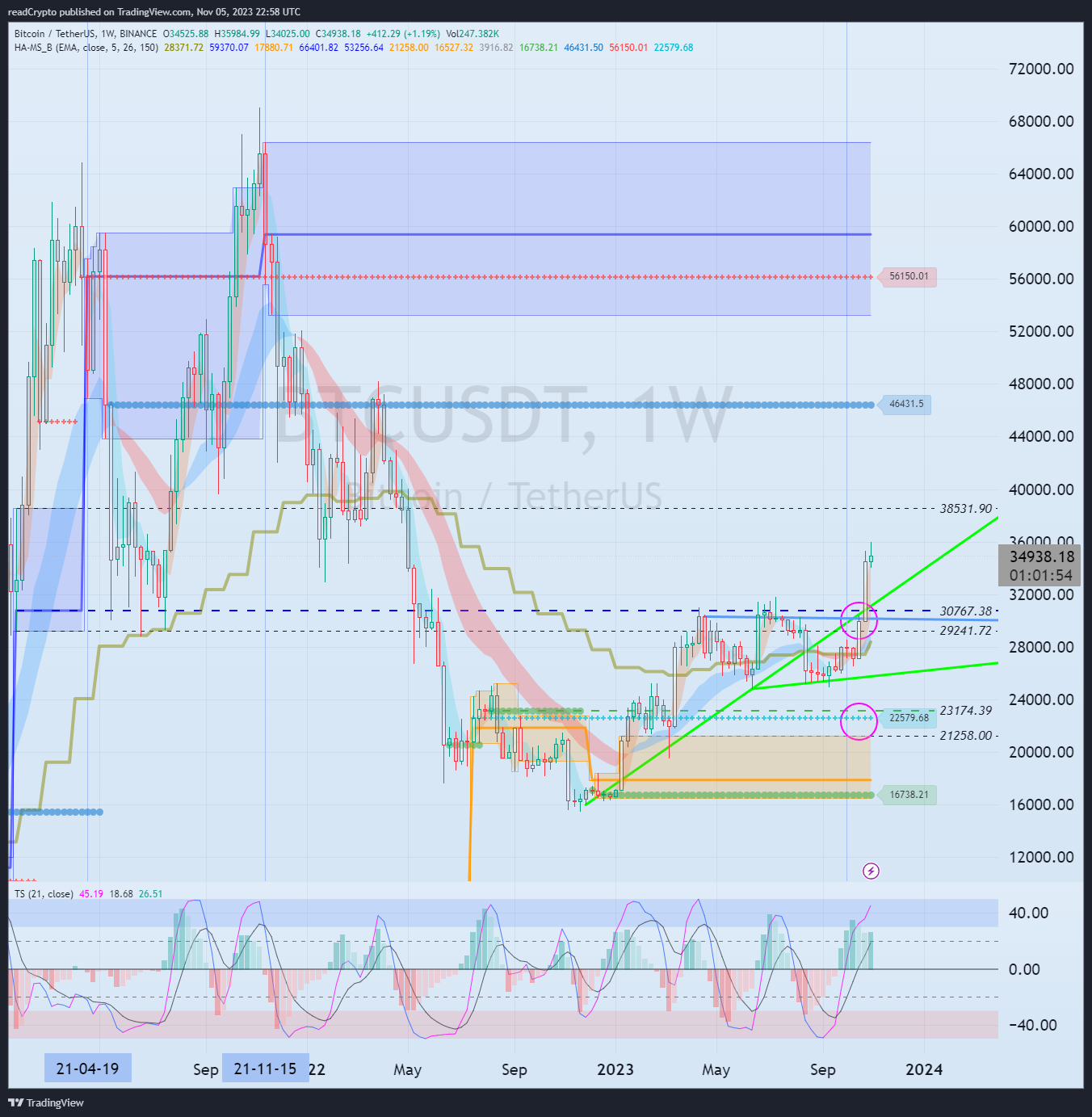Viewport: 1092px width, 1117px height.
Task: Click the 40.00 label on TS indicator axis
Action: (1029, 913)
